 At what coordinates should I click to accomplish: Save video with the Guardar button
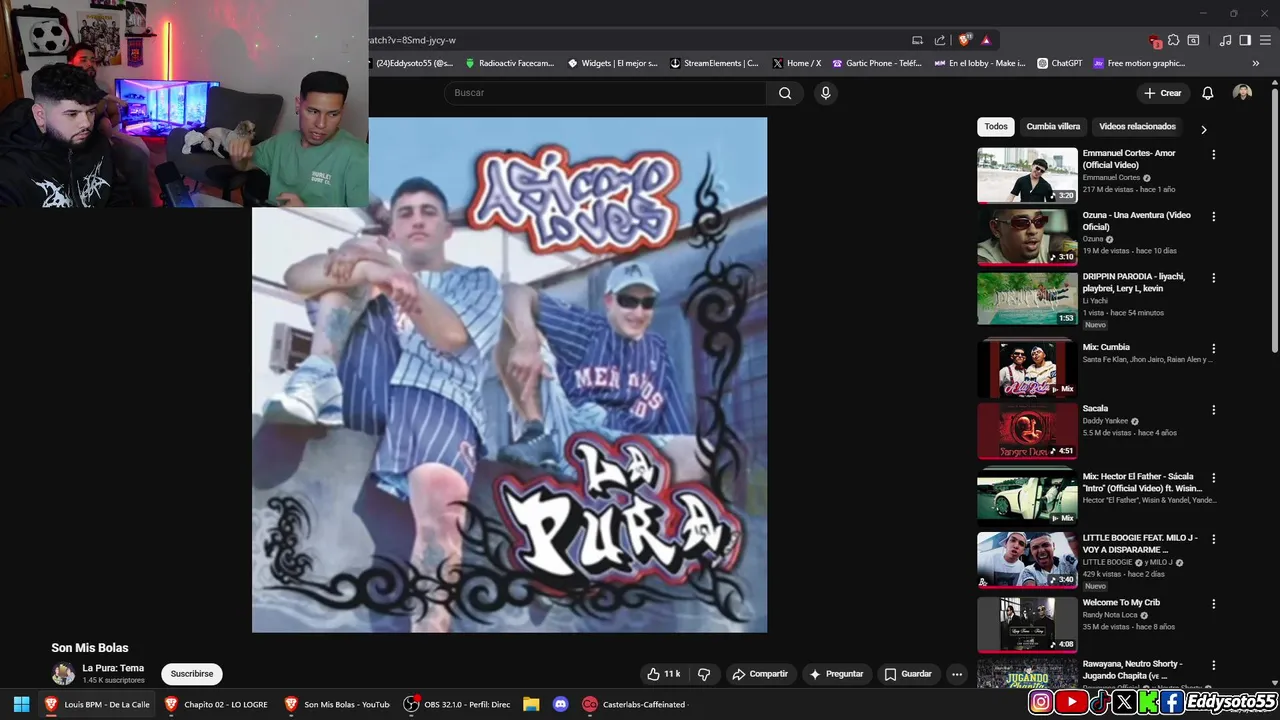[908, 674]
